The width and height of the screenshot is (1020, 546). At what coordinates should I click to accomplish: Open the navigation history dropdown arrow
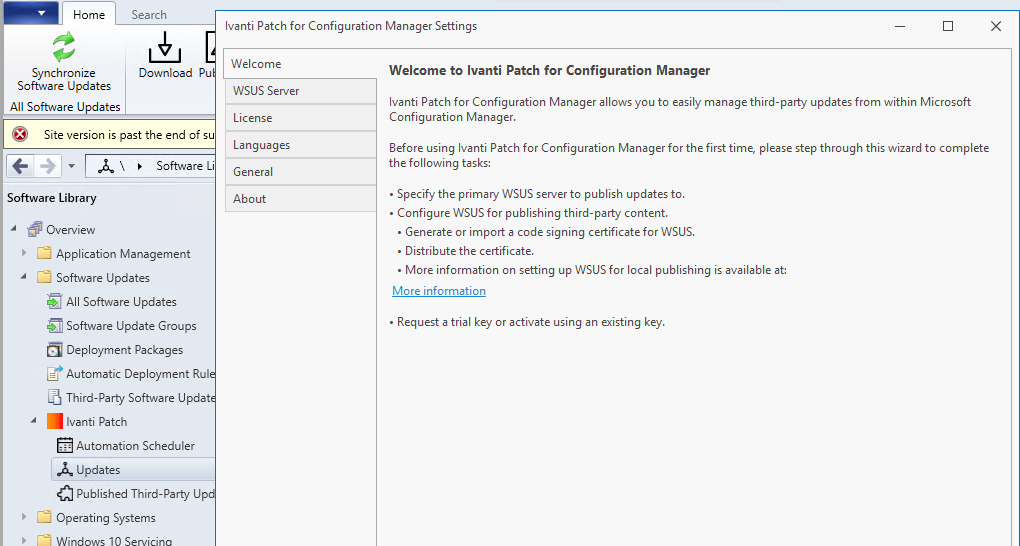point(71,166)
